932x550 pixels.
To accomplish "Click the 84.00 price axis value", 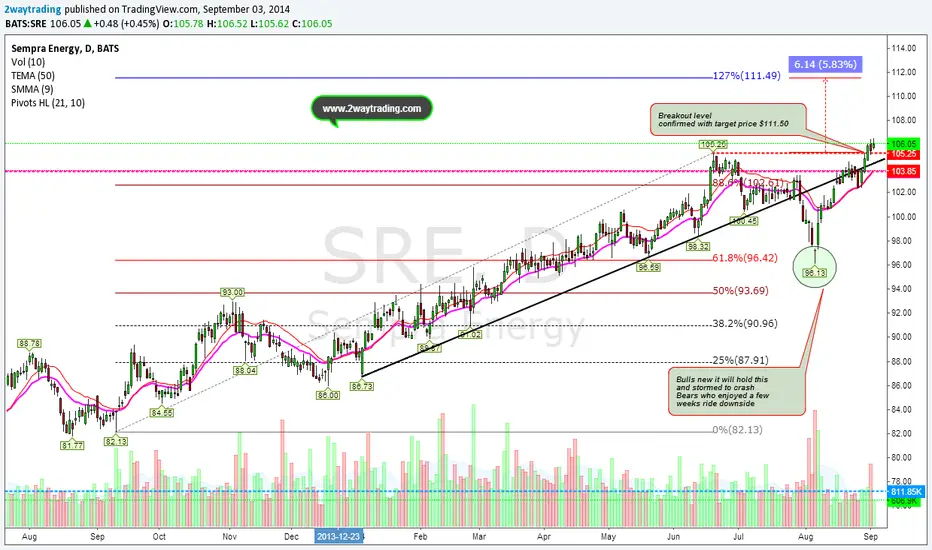I will coord(903,409).
